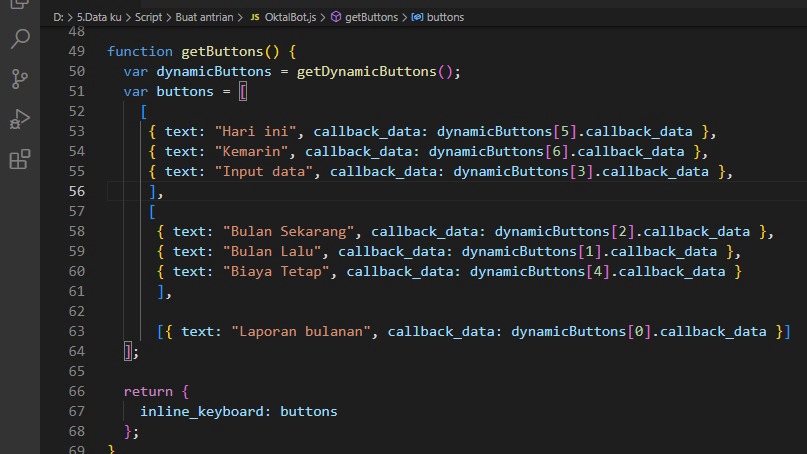Place cursor on "Input data" string
This screenshot has width=807, height=454.
pyautogui.click(x=264, y=171)
